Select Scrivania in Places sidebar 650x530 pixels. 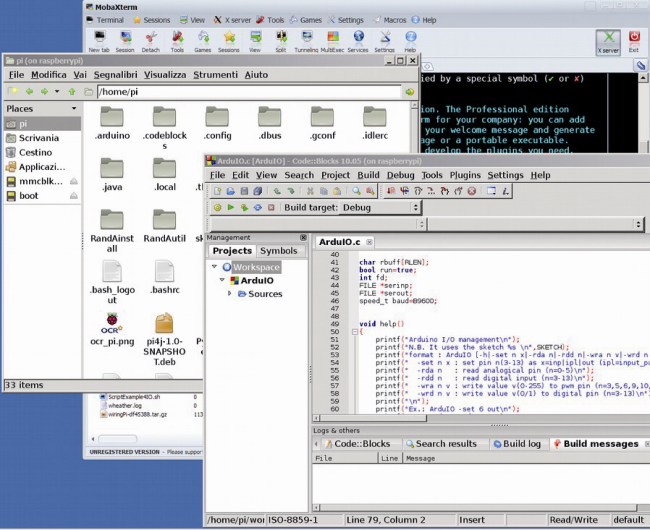coord(42,138)
